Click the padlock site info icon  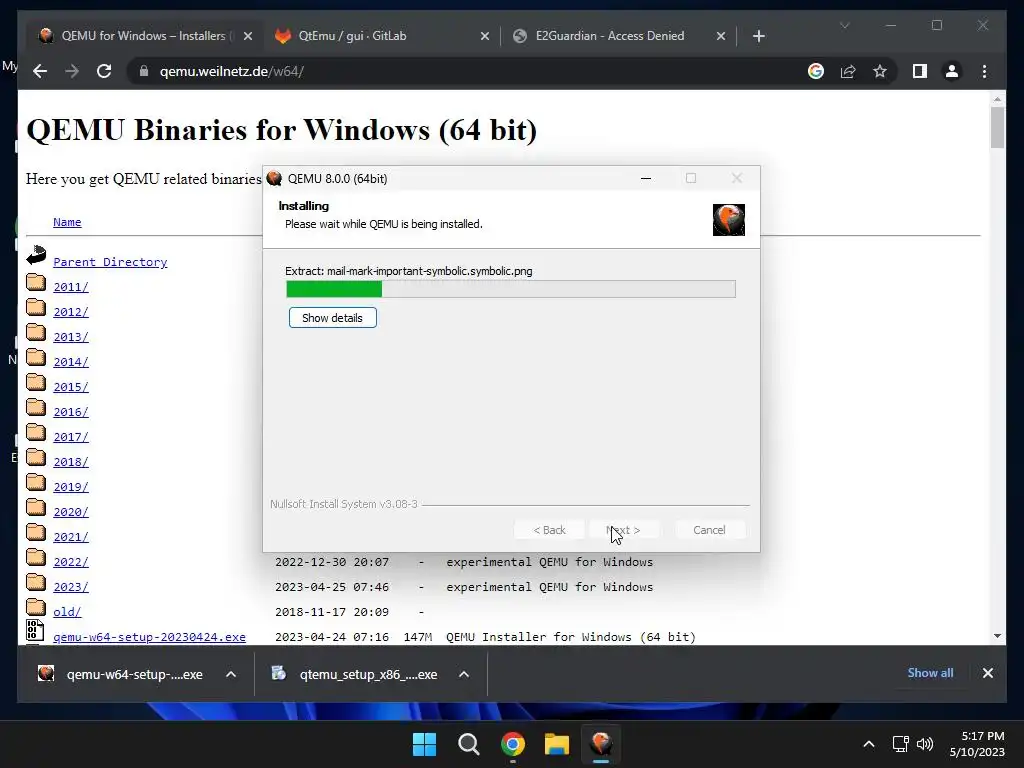coord(144,71)
